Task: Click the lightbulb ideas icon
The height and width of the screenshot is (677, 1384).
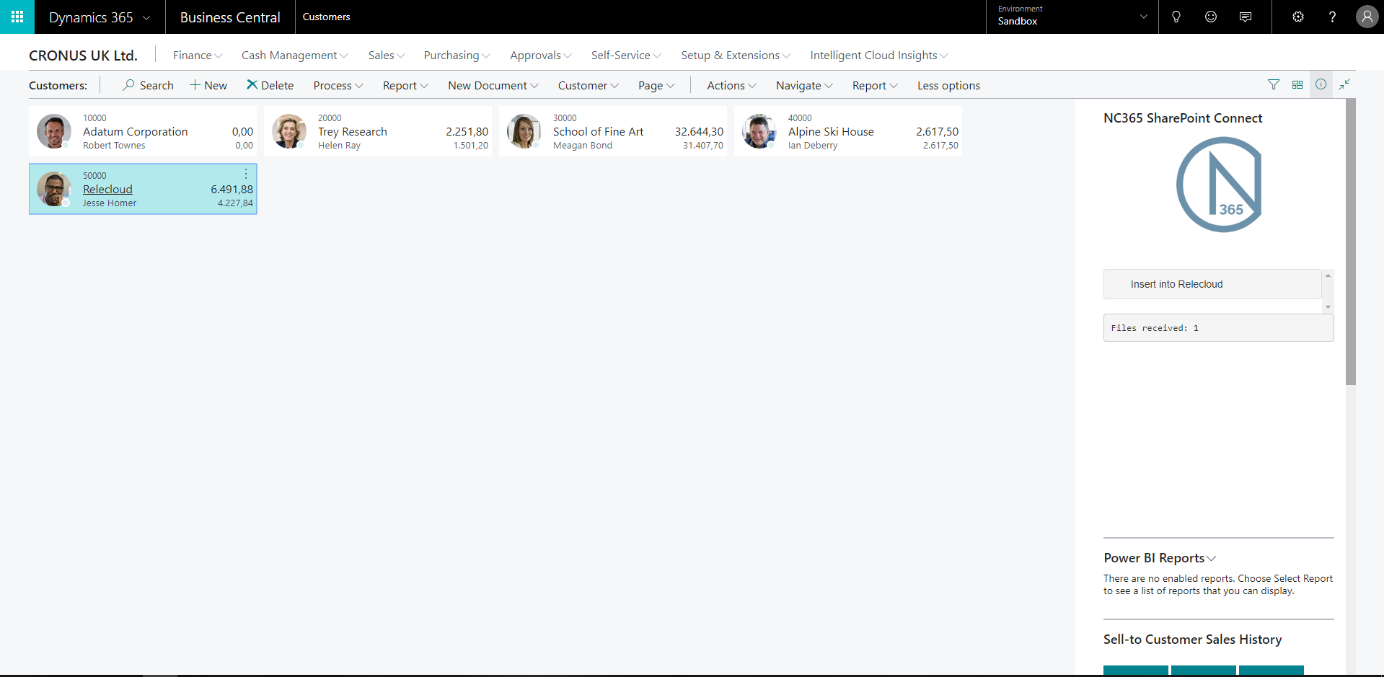Action: [1176, 17]
